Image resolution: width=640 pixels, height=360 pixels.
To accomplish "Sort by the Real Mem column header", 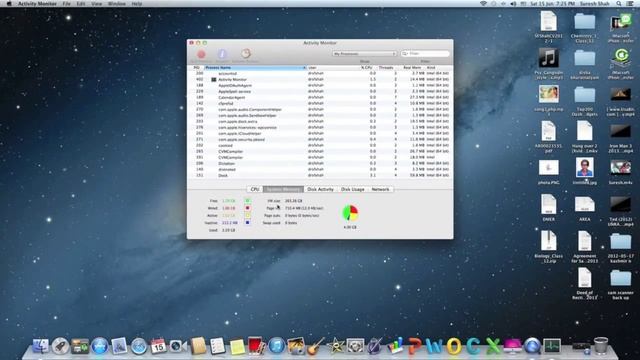I will (x=411, y=68).
